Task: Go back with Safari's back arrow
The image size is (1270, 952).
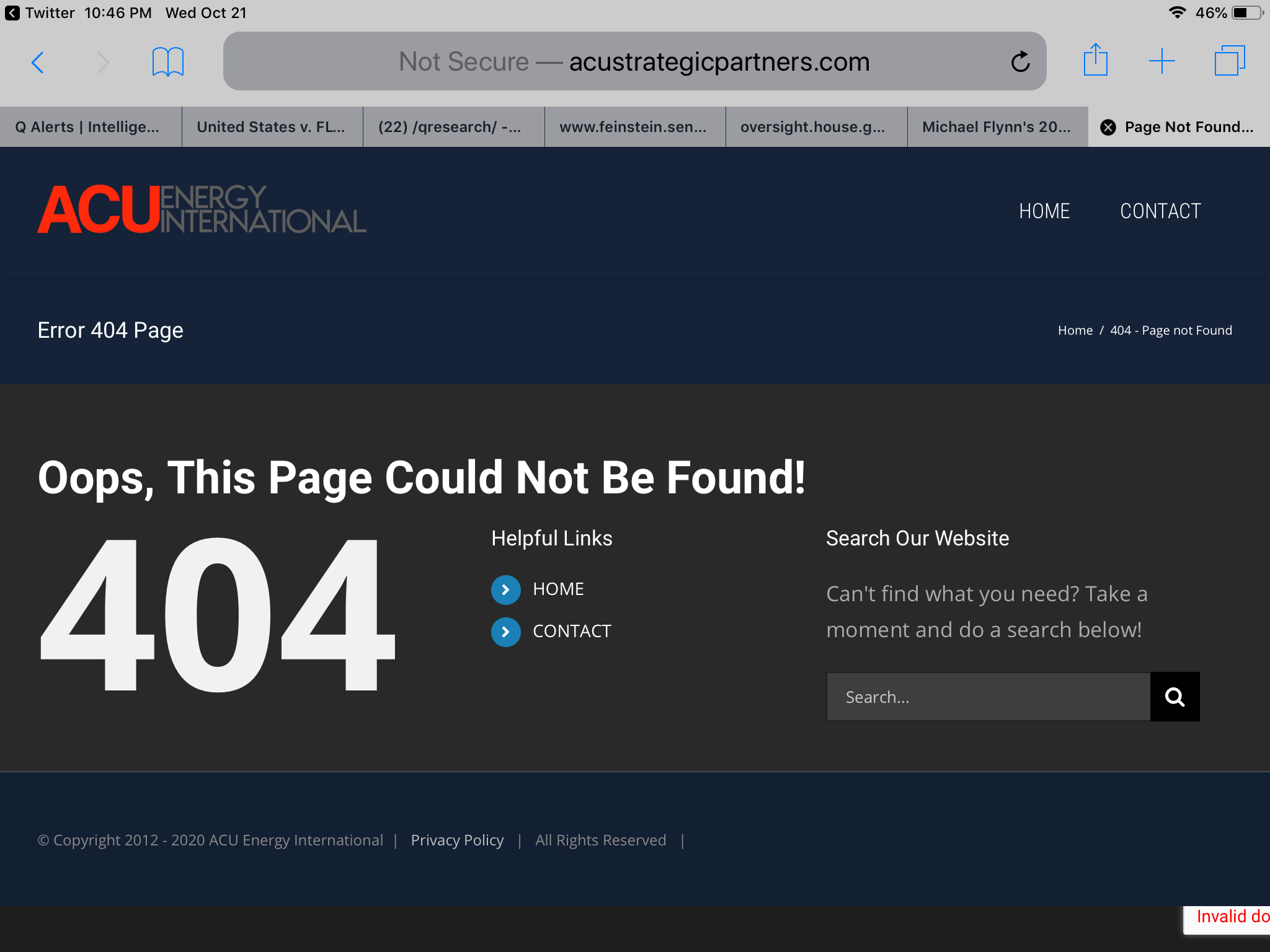Action: coord(38,62)
